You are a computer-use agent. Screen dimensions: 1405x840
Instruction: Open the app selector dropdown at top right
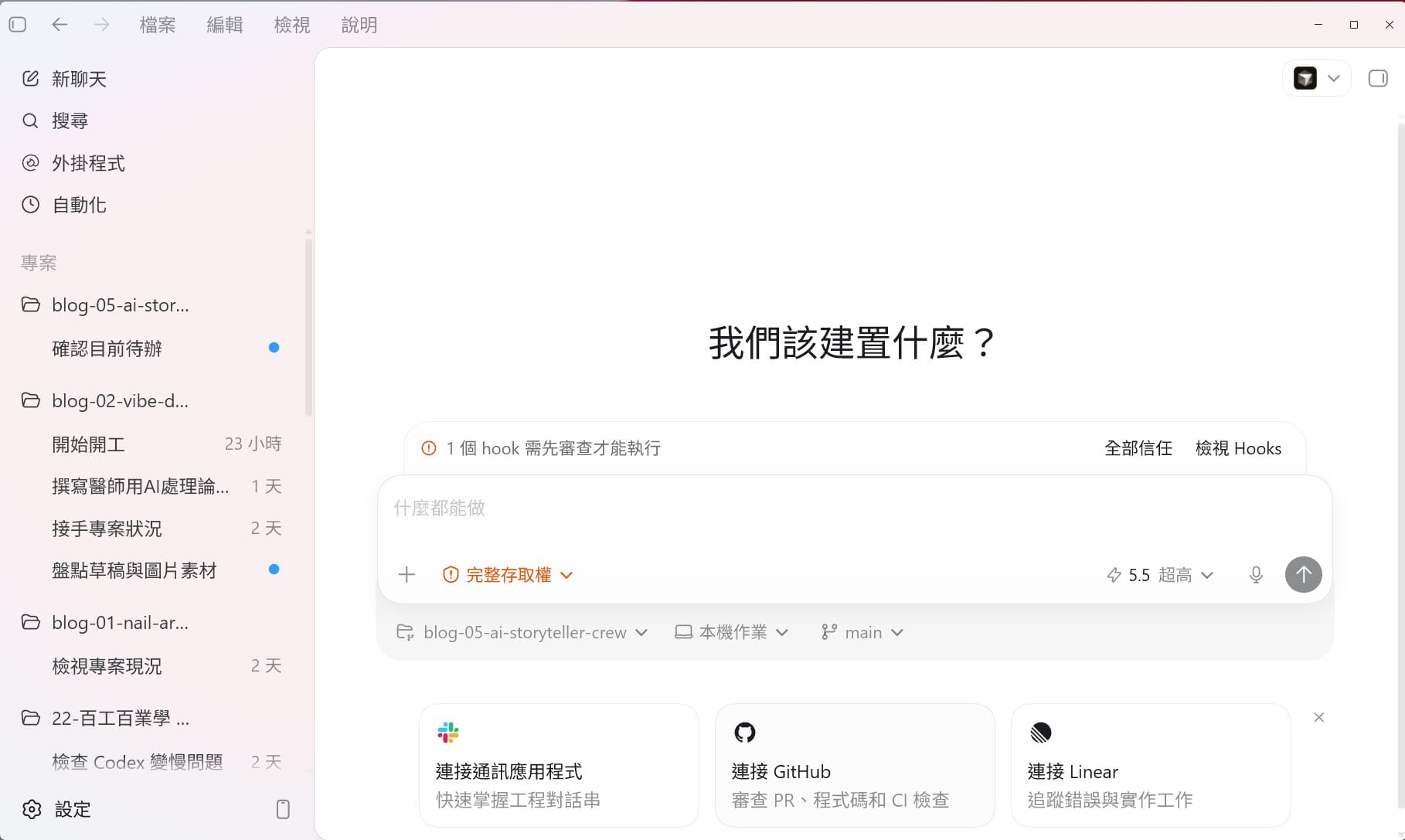tap(1317, 78)
